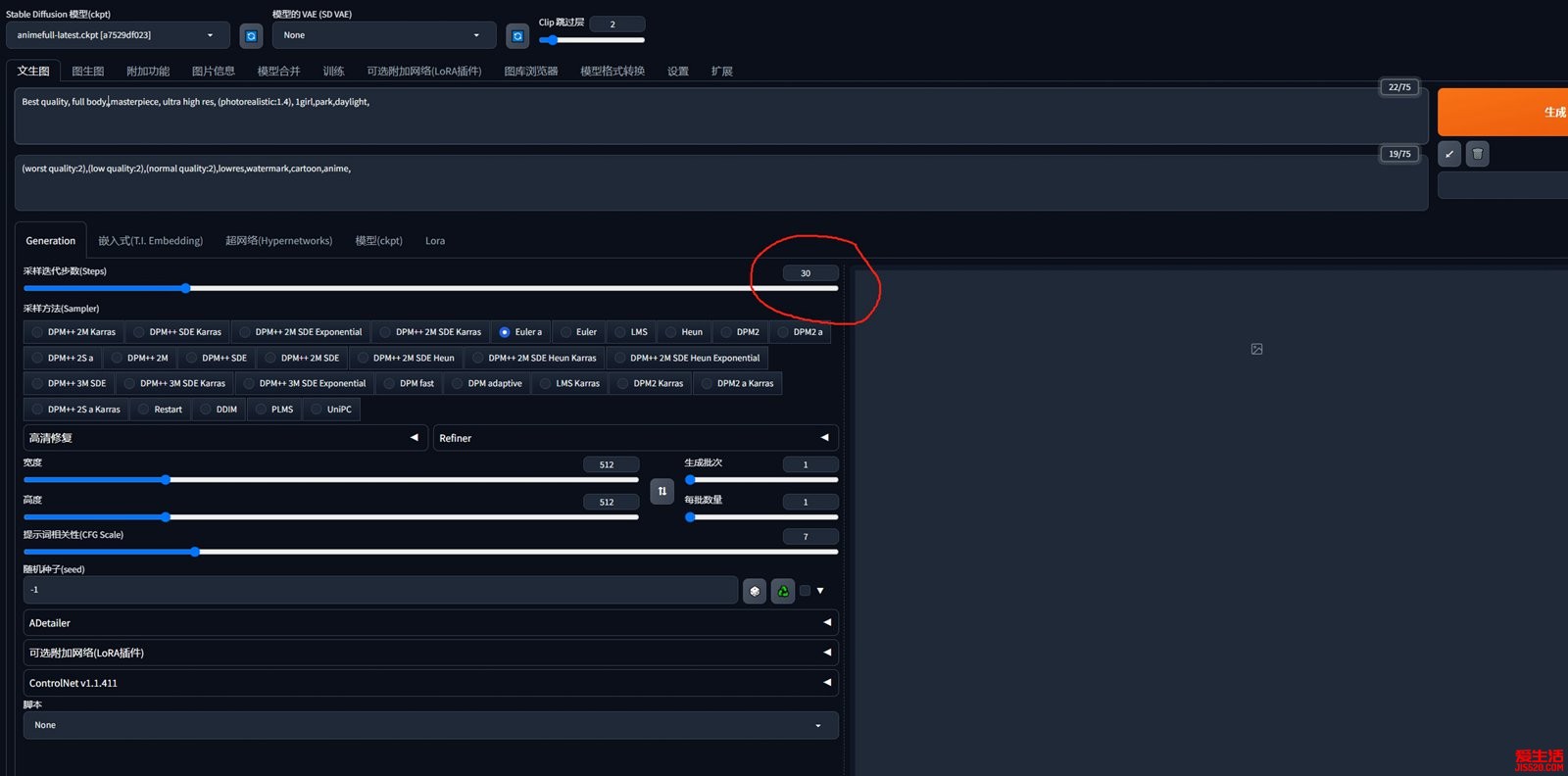Adjust the 高度 height slider
Viewport: 1568px width, 776px height.
tap(330, 517)
